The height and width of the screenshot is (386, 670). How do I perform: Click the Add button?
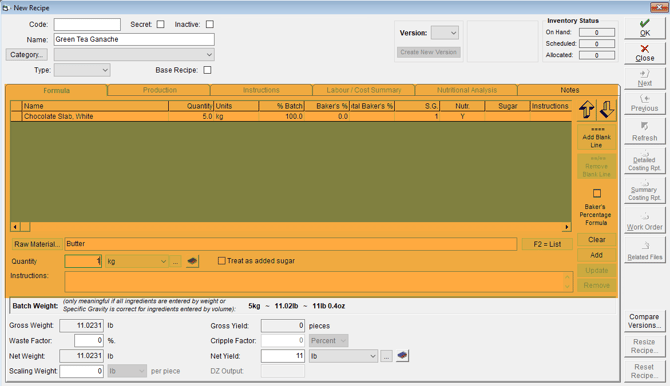tap(597, 255)
